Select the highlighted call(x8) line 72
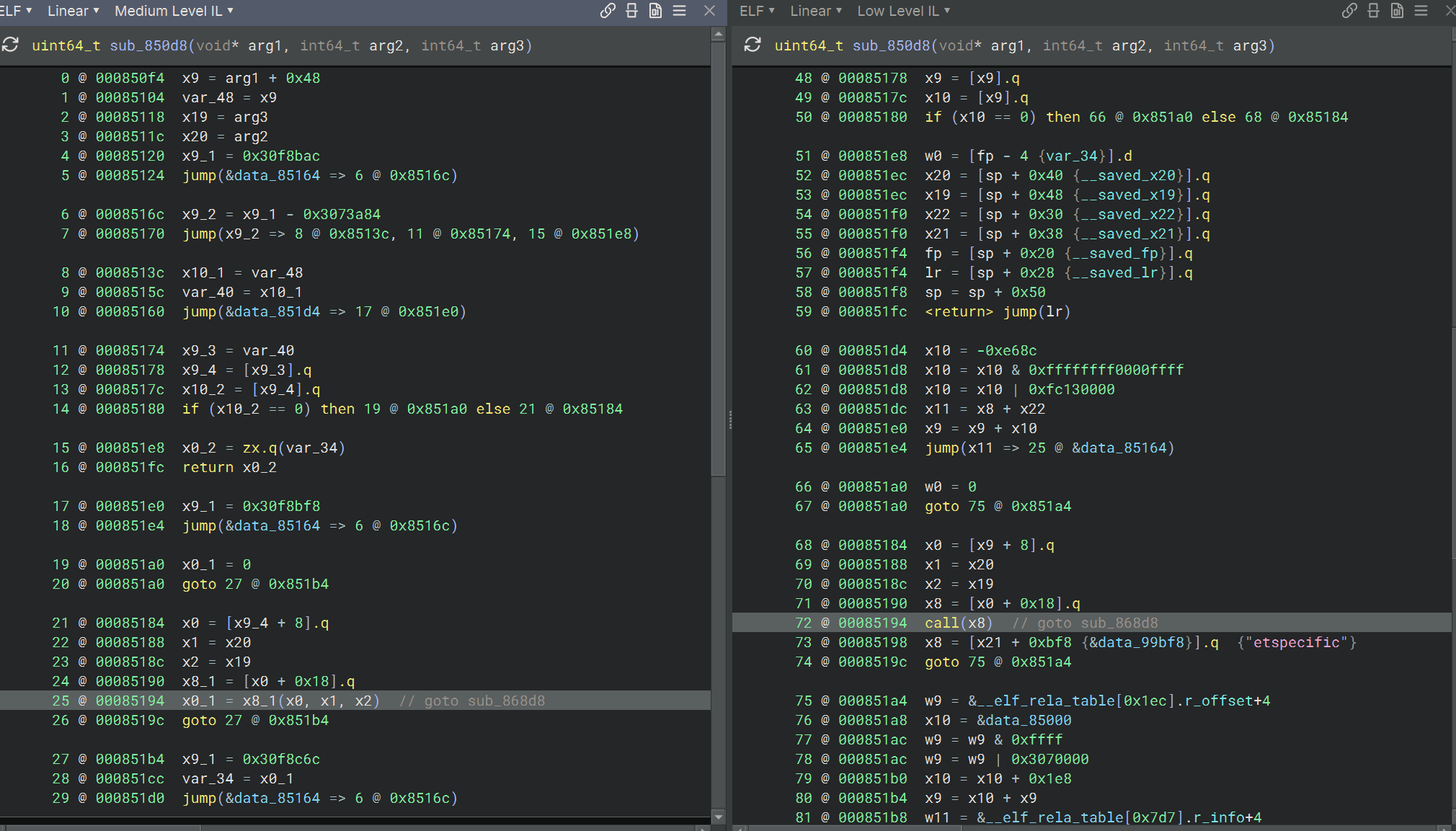The width and height of the screenshot is (1456, 831). 959,623
